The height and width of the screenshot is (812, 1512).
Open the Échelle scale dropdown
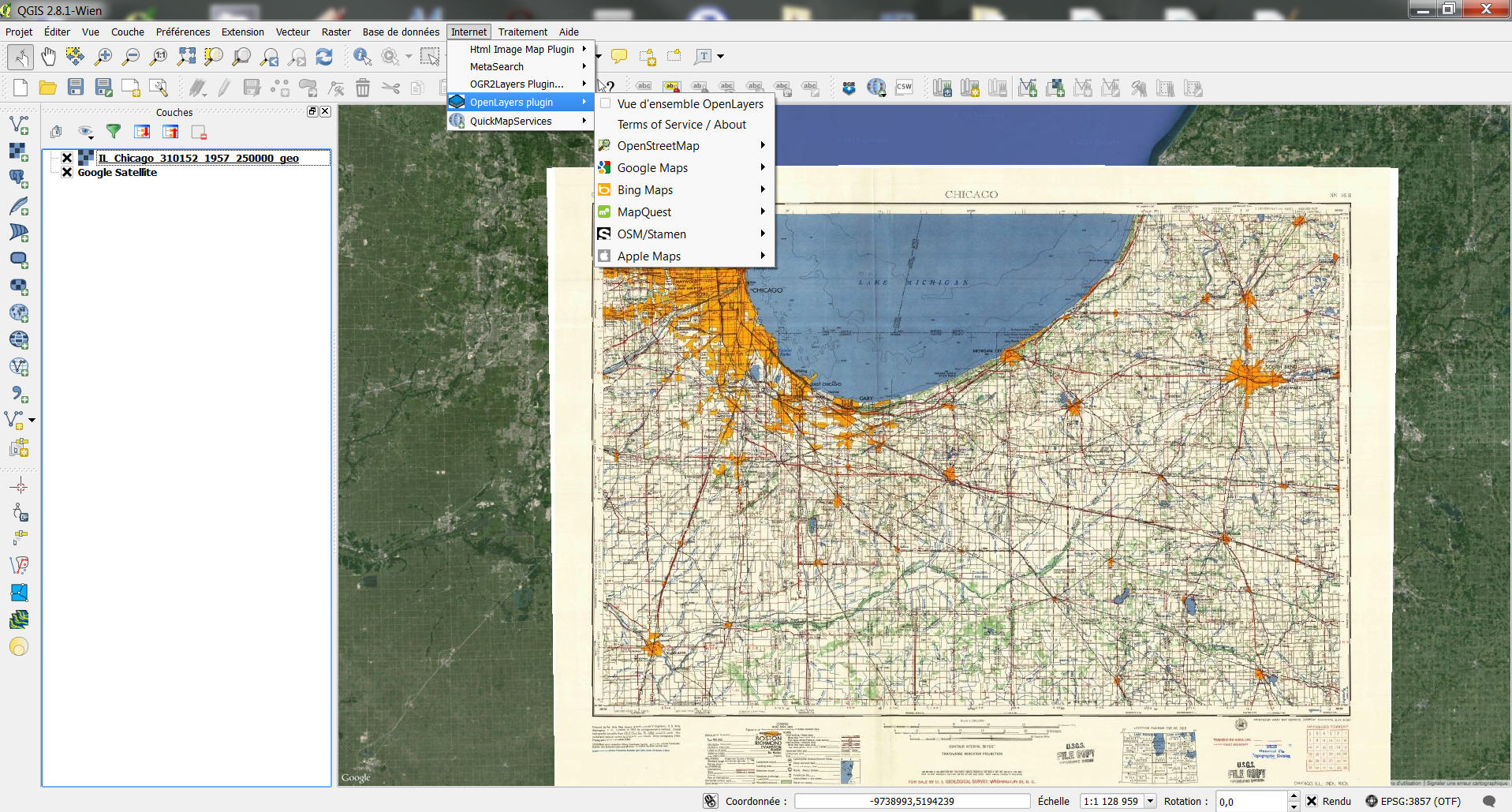(1150, 801)
